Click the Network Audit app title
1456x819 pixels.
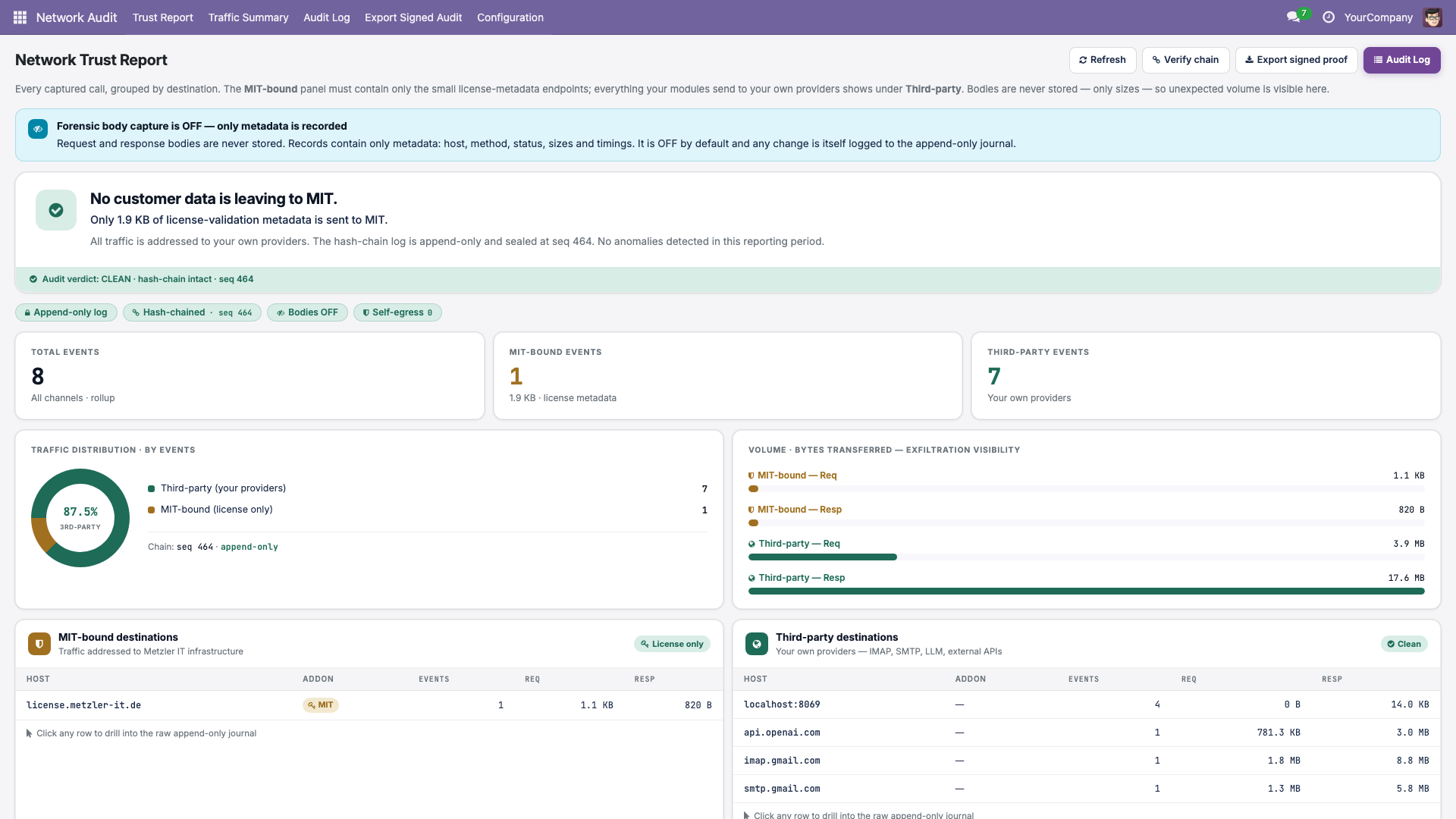77,17
